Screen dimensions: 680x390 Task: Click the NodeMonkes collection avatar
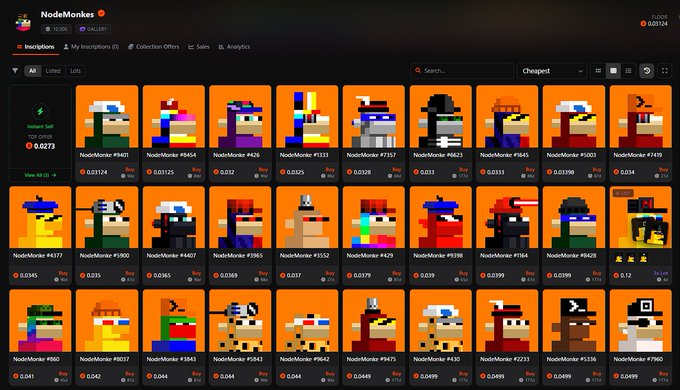pos(23,22)
